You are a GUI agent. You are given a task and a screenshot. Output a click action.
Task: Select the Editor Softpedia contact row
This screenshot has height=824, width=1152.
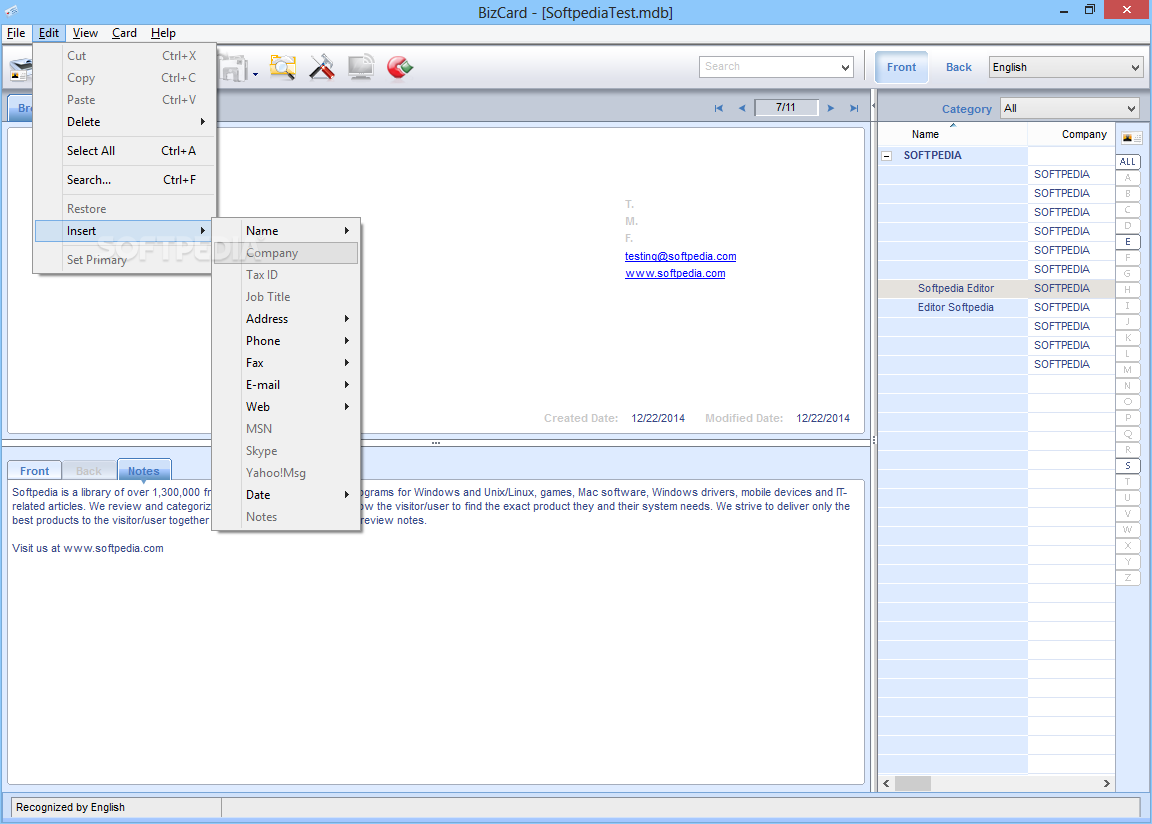pyautogui.click(x=997, y=308)
